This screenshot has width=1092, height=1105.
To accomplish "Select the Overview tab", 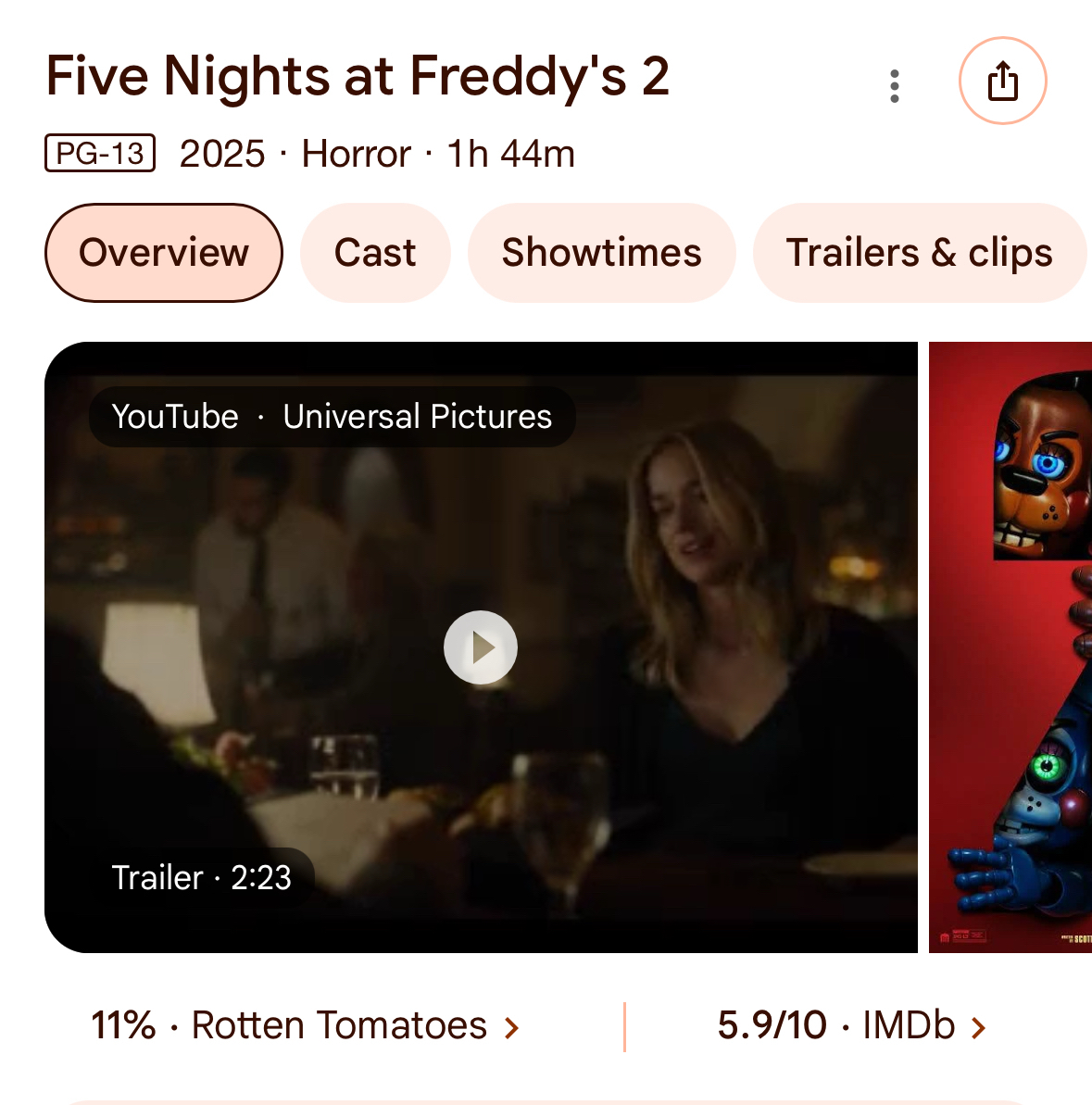I will click(164, 253).
